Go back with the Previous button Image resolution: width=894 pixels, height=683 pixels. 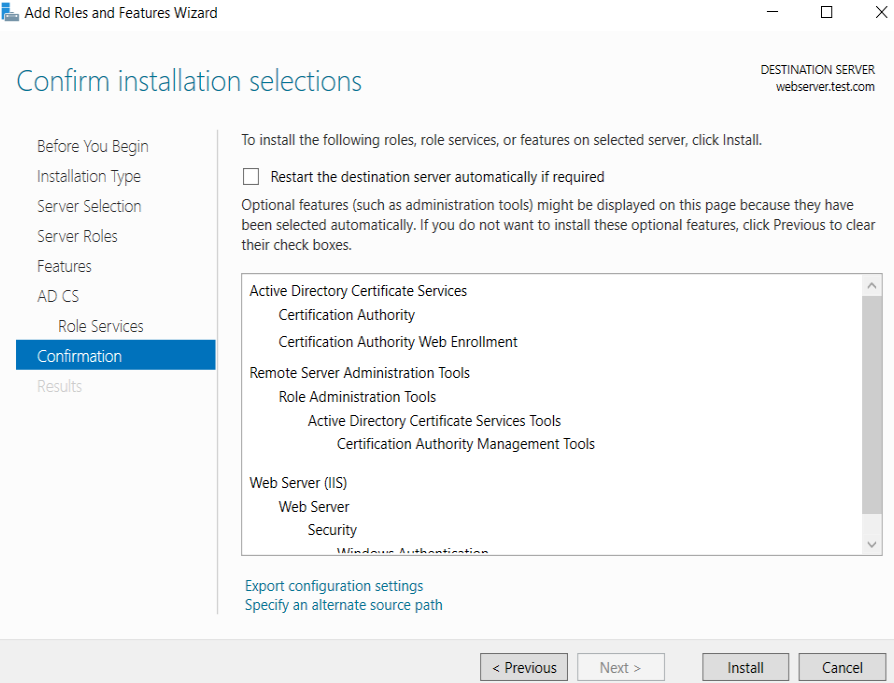point(523,667)
